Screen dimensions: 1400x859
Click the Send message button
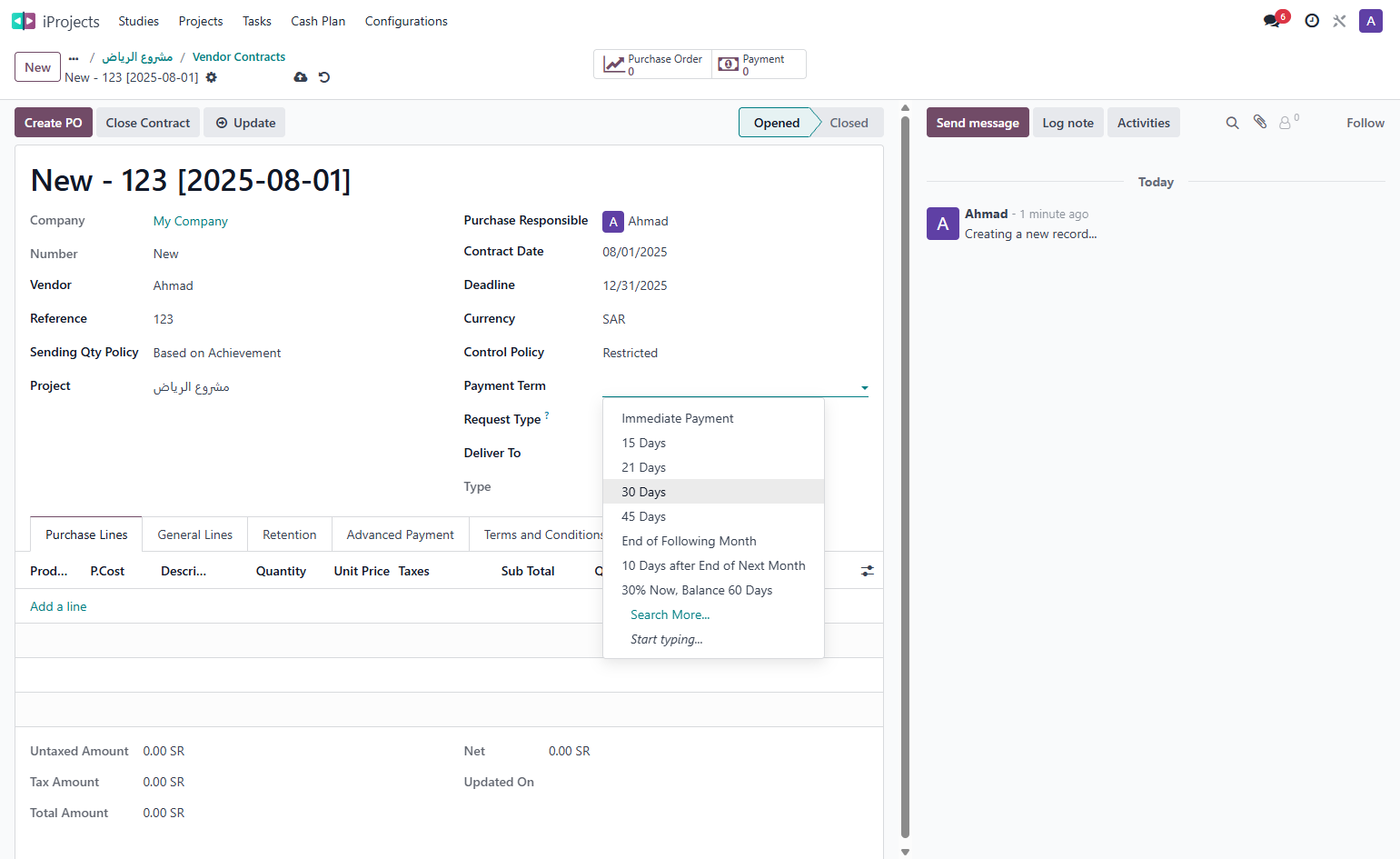(x=978, y=123)
